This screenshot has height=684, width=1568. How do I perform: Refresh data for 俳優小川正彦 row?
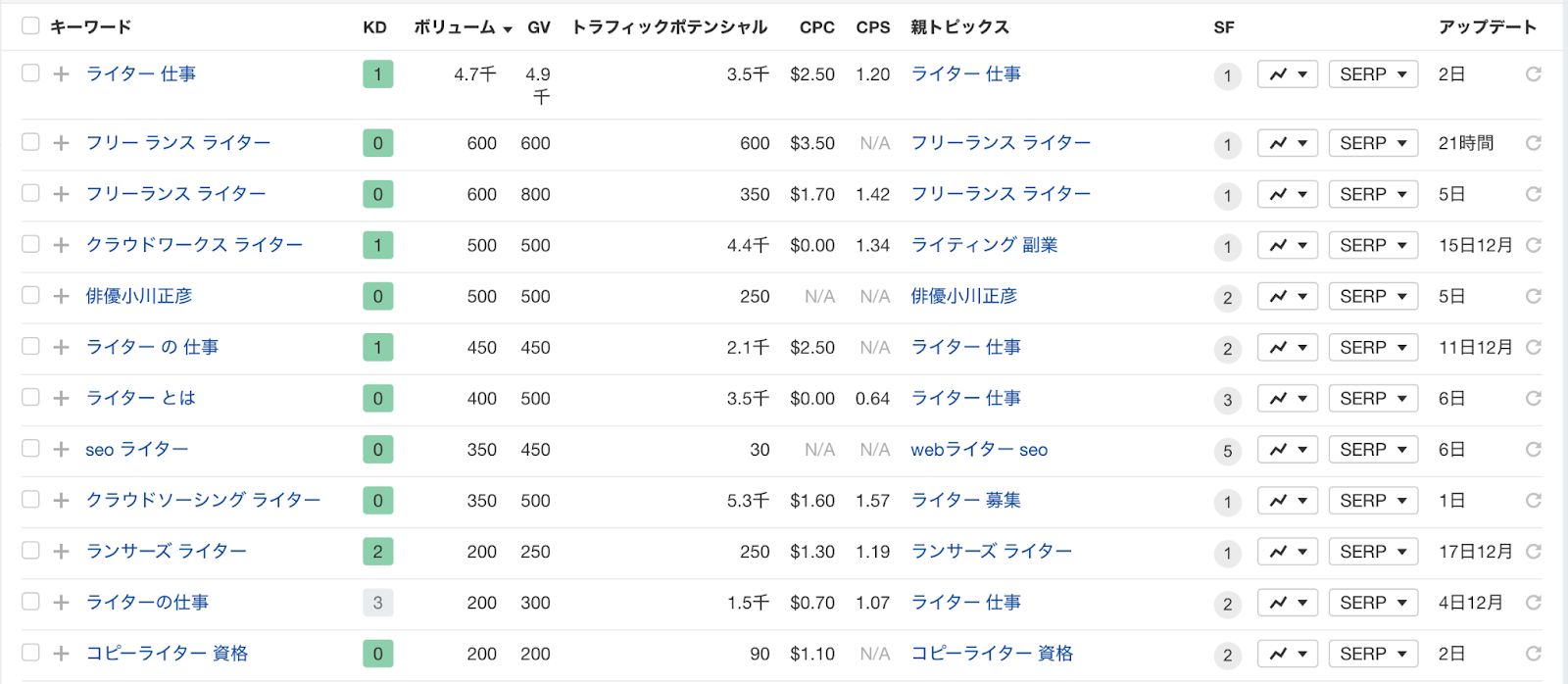[1534, 296]
